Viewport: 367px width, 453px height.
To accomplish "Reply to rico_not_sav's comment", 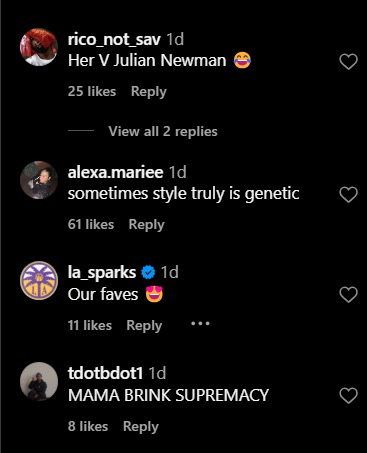I will (x=149, y=92).
